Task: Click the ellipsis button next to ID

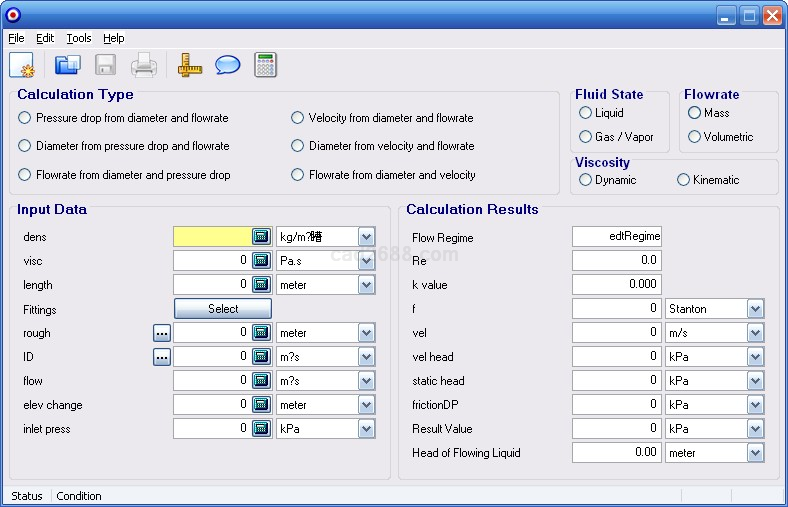Action: 162,357
